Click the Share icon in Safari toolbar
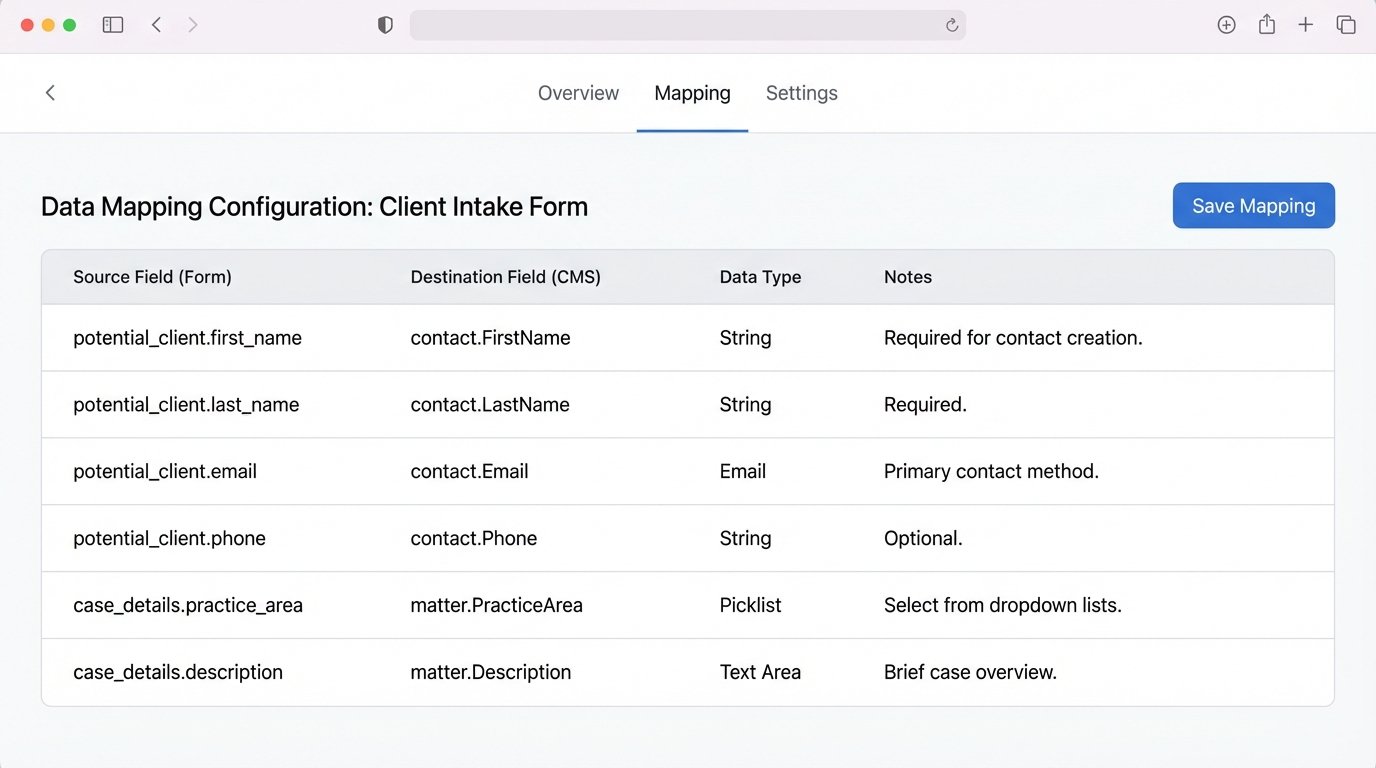Image resolution: width=1376 pixels, height=768 pixels. [1266, 24]
